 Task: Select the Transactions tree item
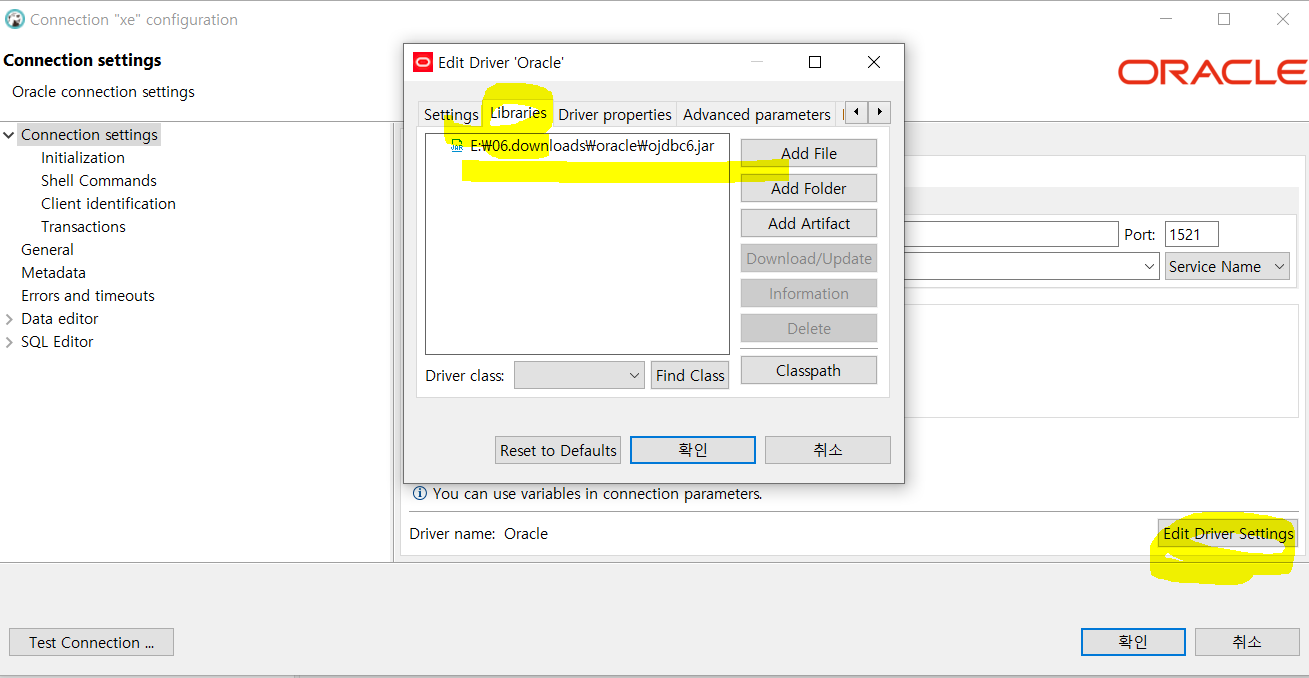[x=83, y=226]
